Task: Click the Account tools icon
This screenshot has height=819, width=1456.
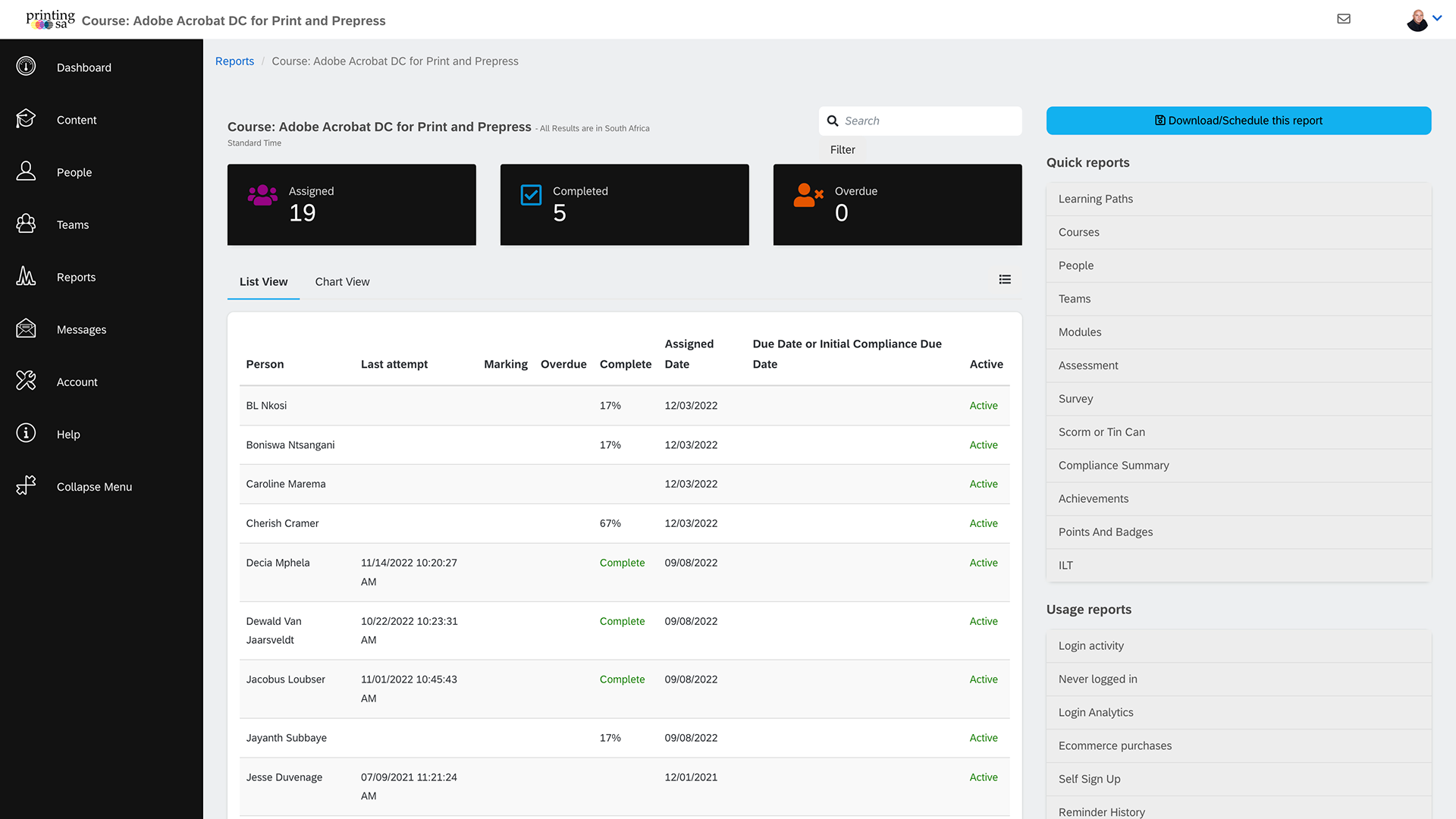Action: [x=26, y=381]
